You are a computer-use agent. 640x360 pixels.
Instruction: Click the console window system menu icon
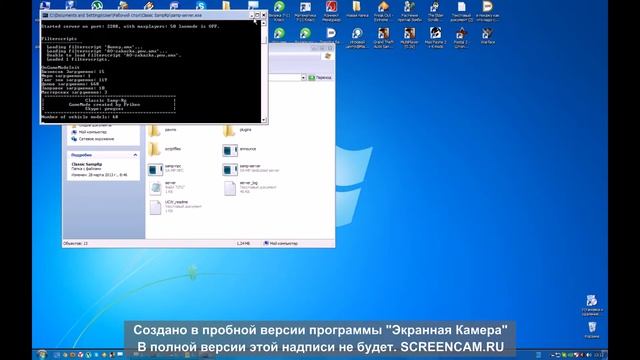(x=45, y=15)
